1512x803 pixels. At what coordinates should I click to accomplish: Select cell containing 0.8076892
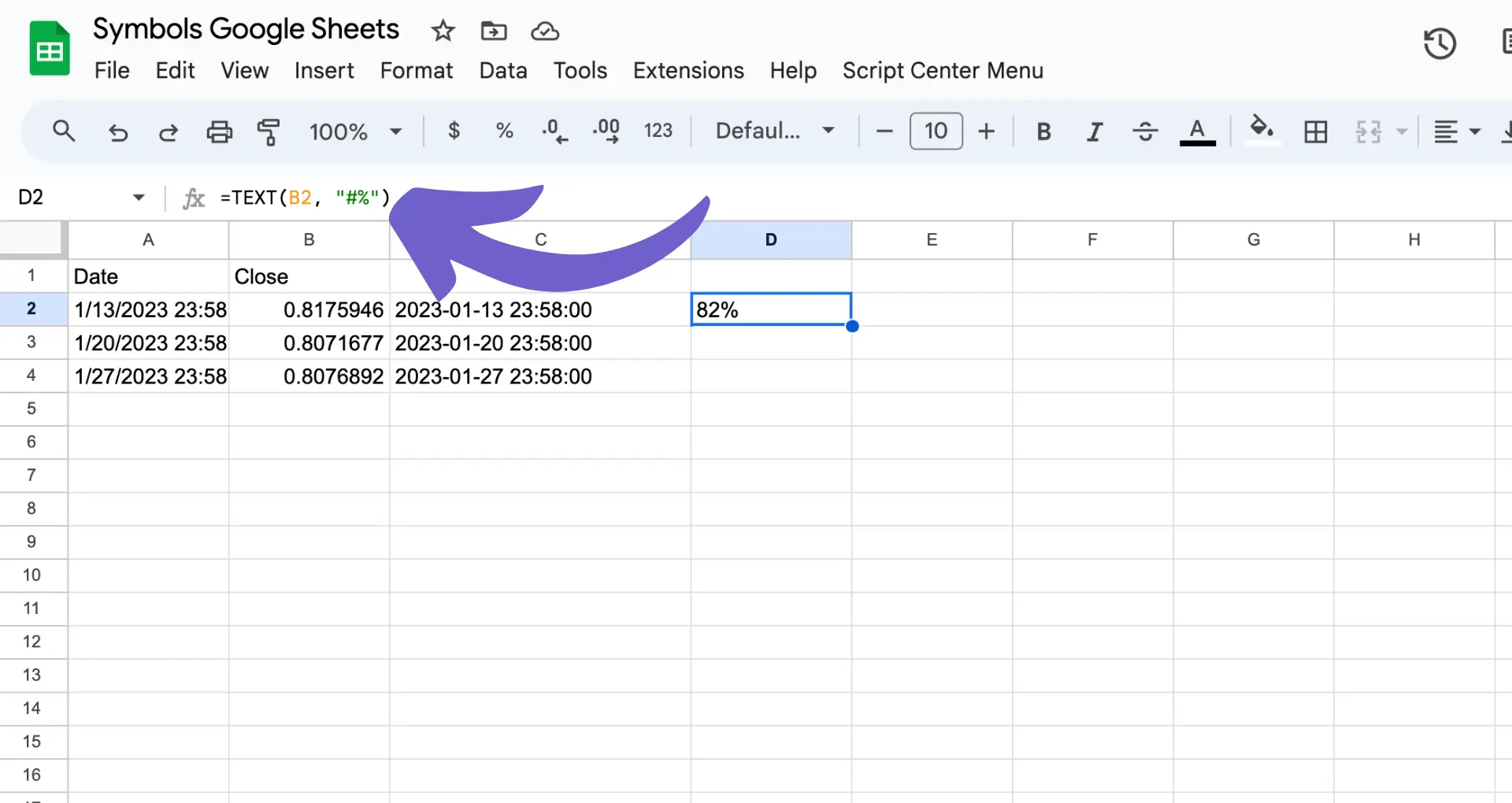[x=309, y=376]
